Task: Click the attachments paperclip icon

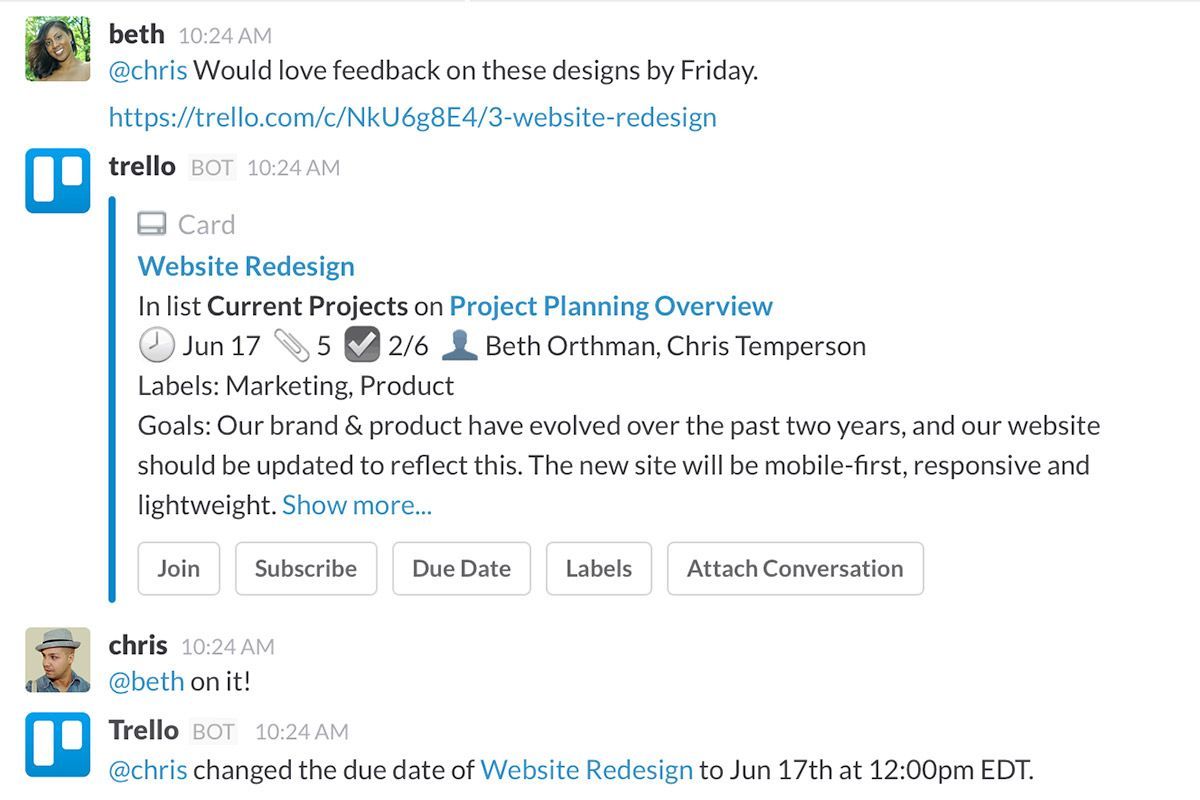Action: coord(291,346)
